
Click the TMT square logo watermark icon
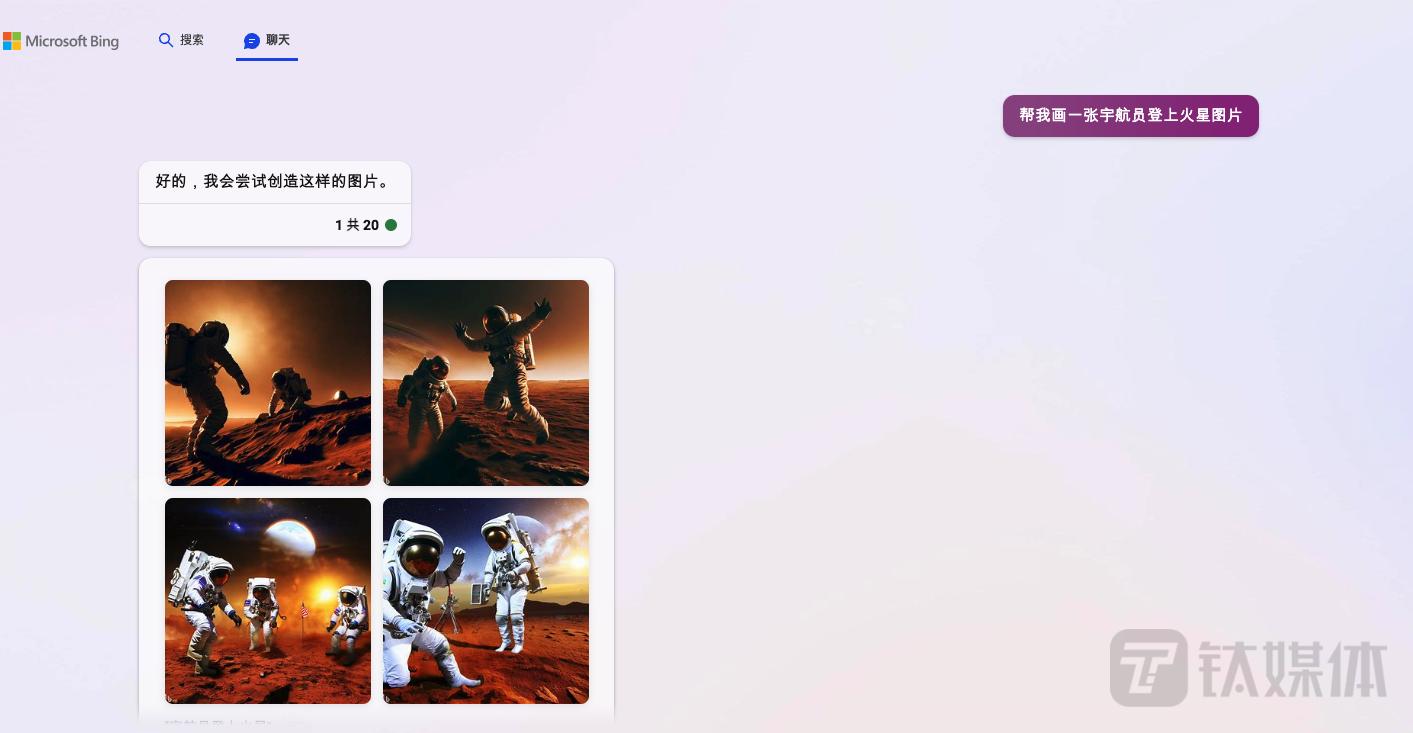1149,668
